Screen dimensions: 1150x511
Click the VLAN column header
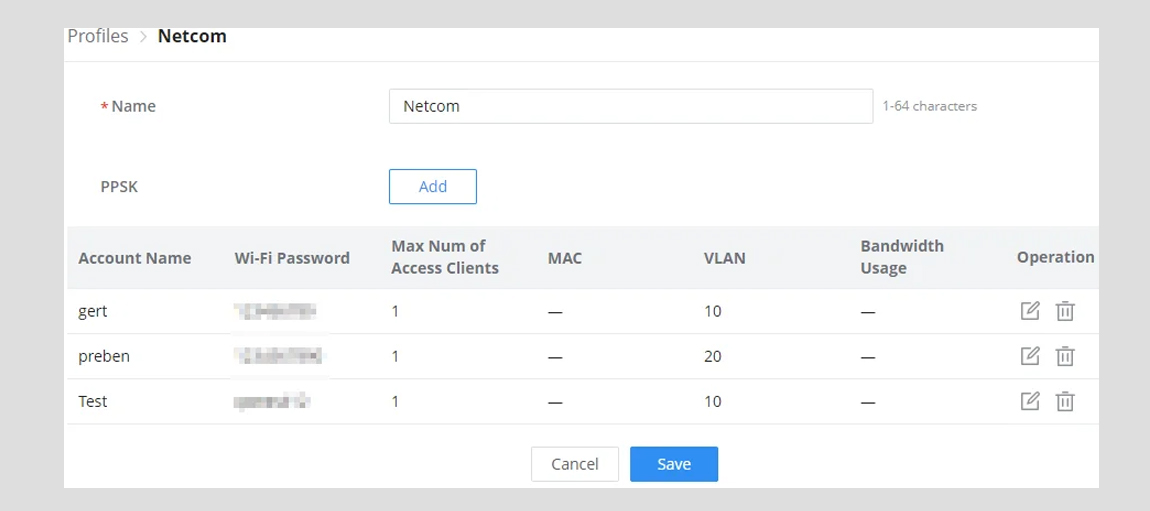(724, 258)
